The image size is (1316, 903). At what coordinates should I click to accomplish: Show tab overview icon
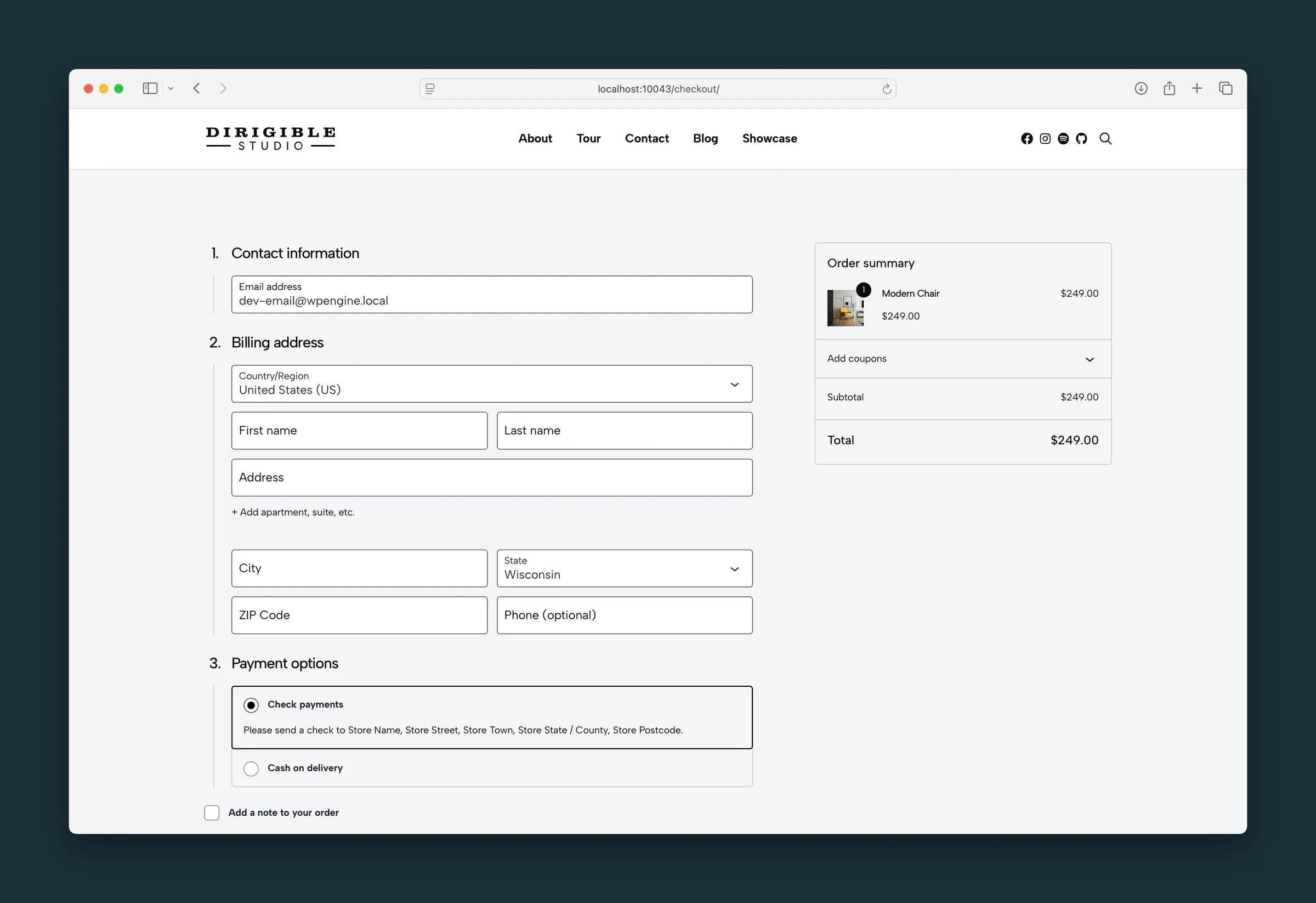pos(1226,88)
